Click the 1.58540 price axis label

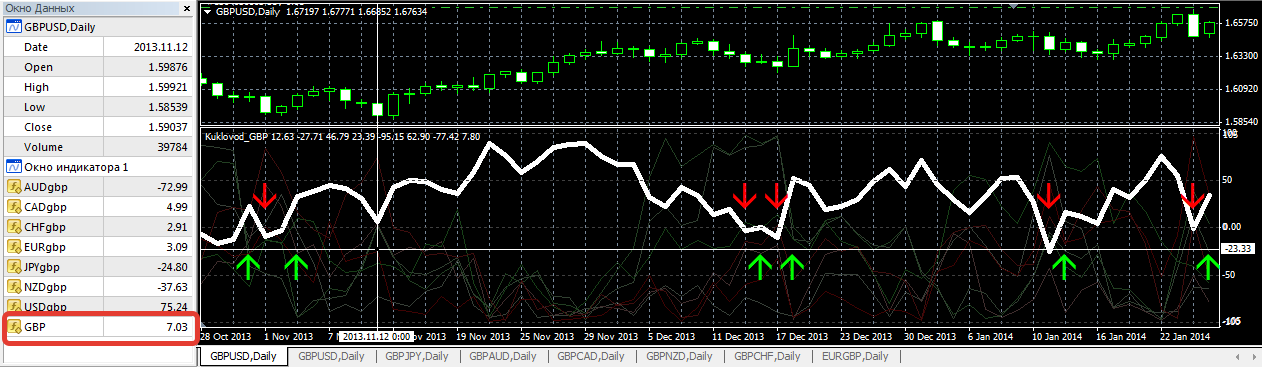[1241, 122]
